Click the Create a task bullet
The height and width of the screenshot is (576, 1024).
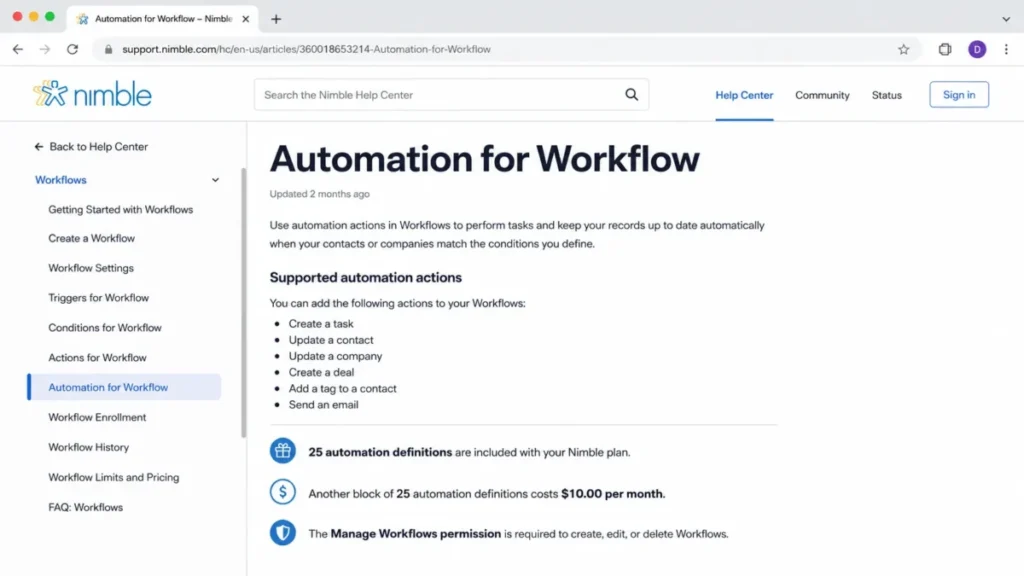click(x=321, y=324)
